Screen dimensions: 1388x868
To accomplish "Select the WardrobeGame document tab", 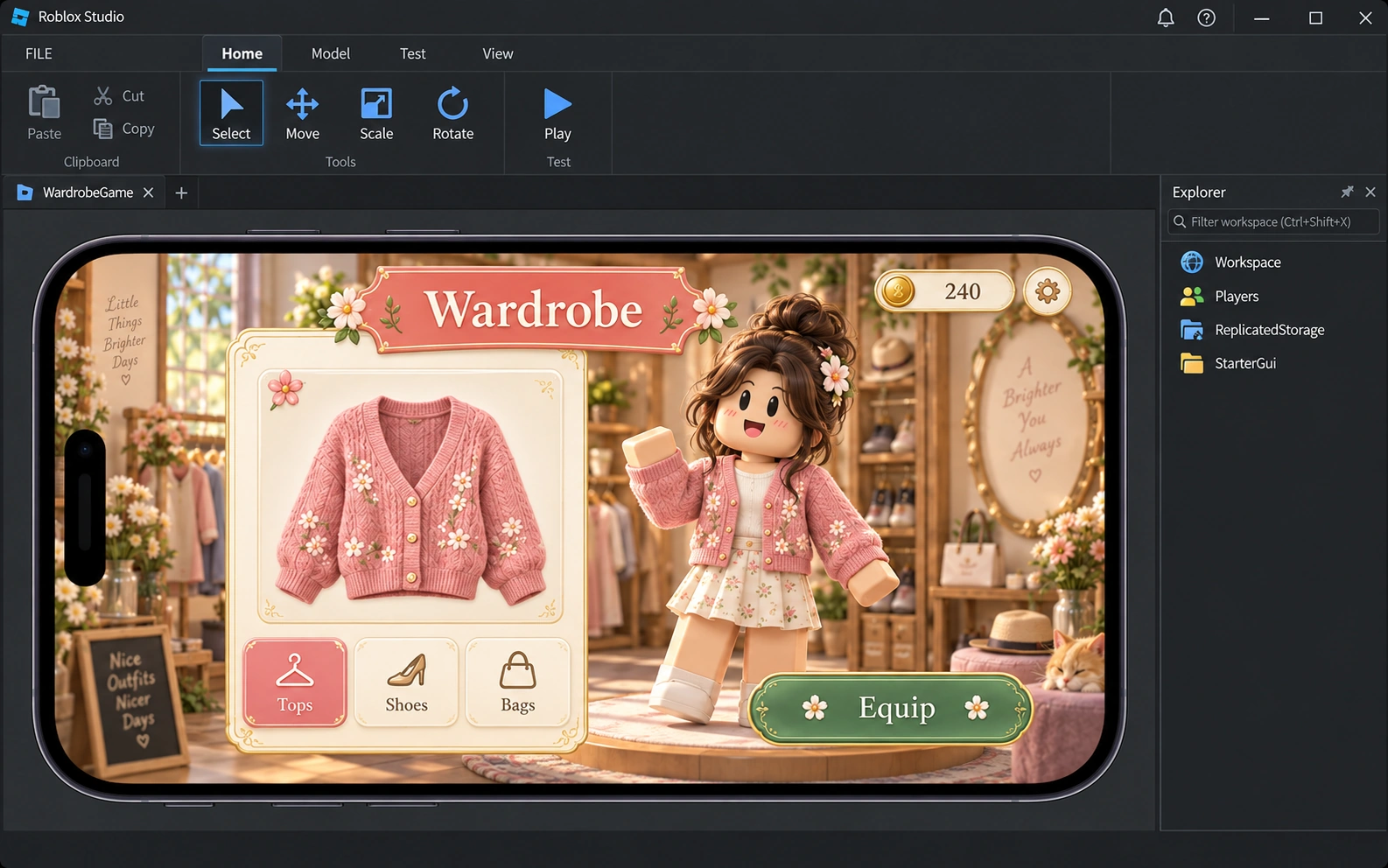I will point(84,192).
